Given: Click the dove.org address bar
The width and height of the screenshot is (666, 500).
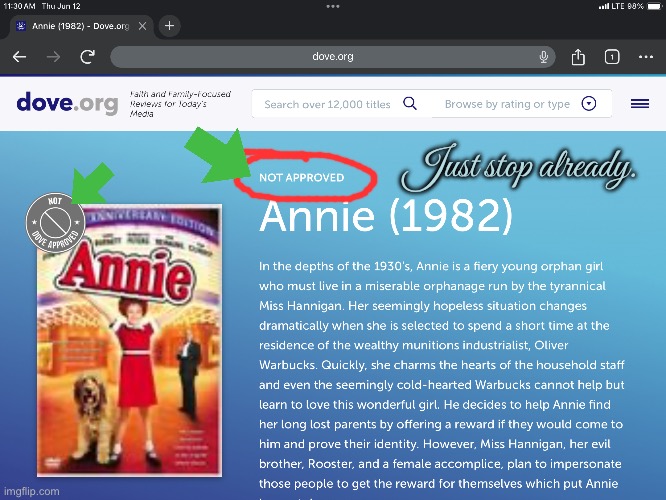Looking at the screenshot, I should [333, 56].
